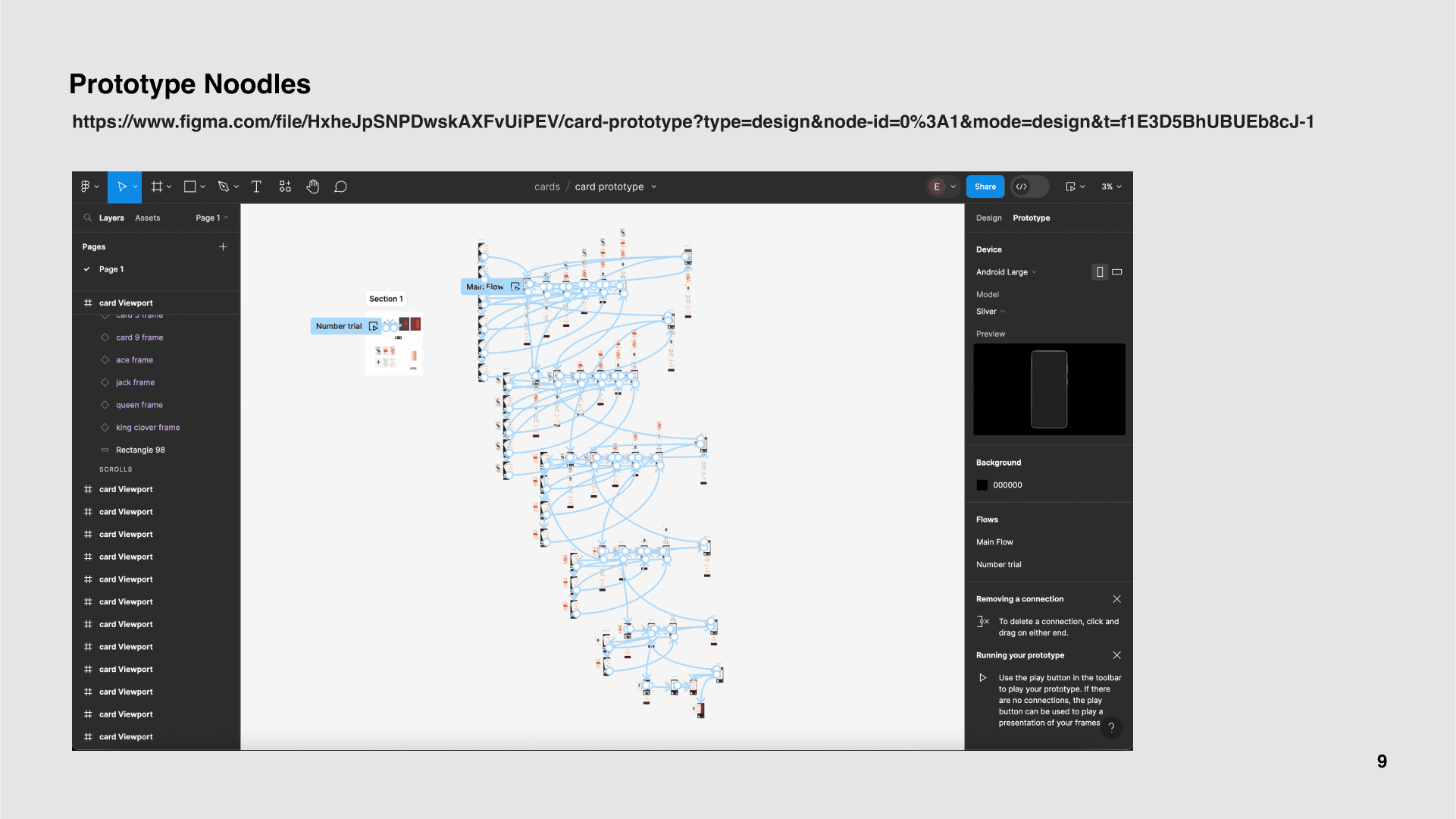
Task: Toggle Dev Mode switch
Action: tap(1029, 187)
